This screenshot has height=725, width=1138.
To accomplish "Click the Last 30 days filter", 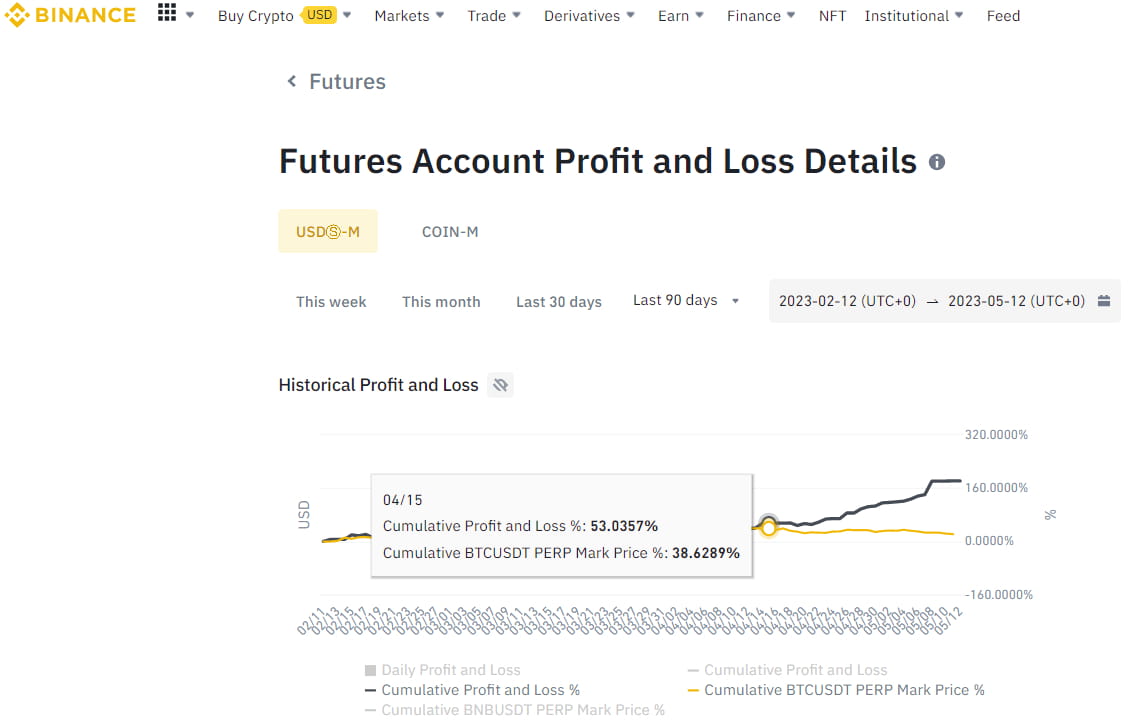I will 559,302.
